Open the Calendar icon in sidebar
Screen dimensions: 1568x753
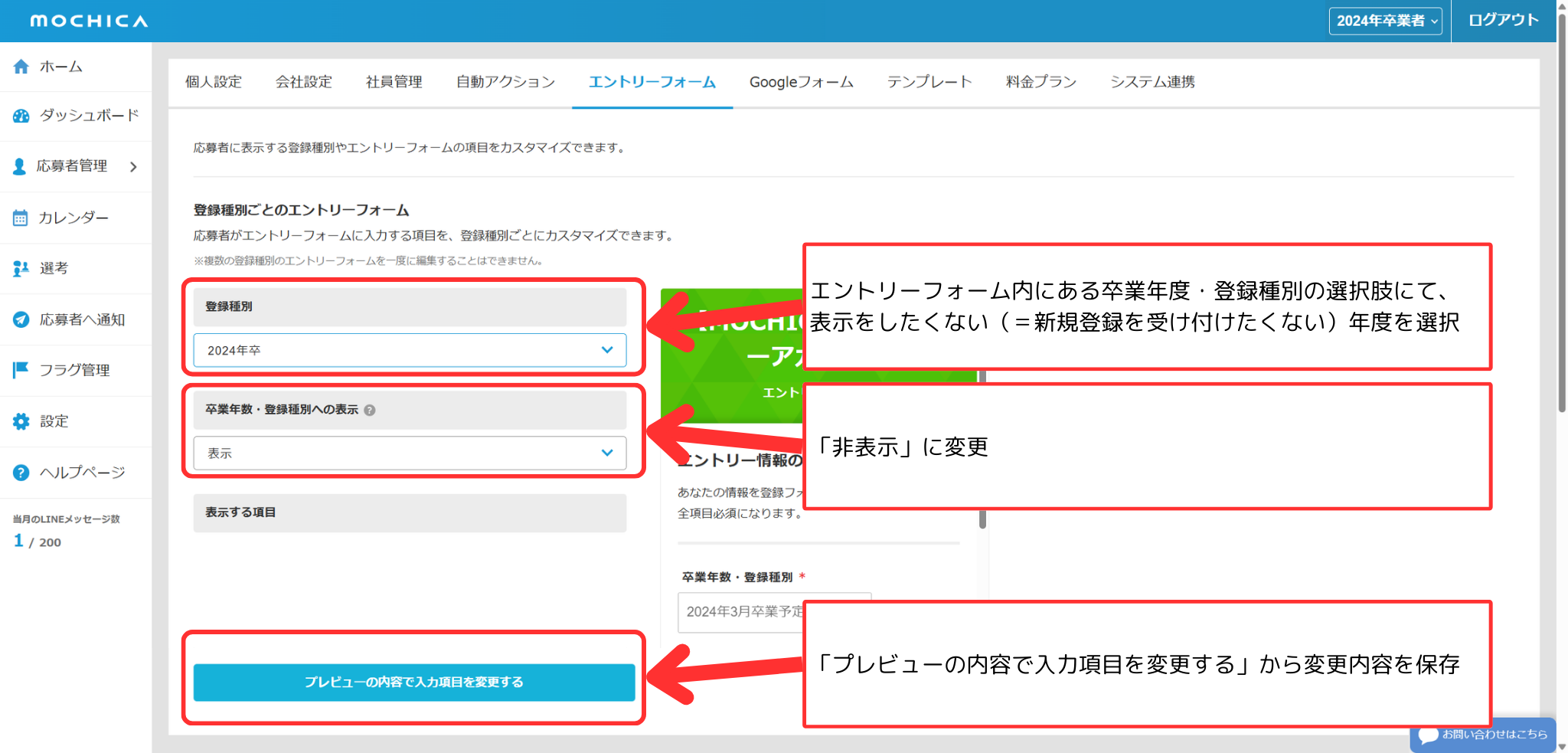pyautogui.click(x=21, y=218)
